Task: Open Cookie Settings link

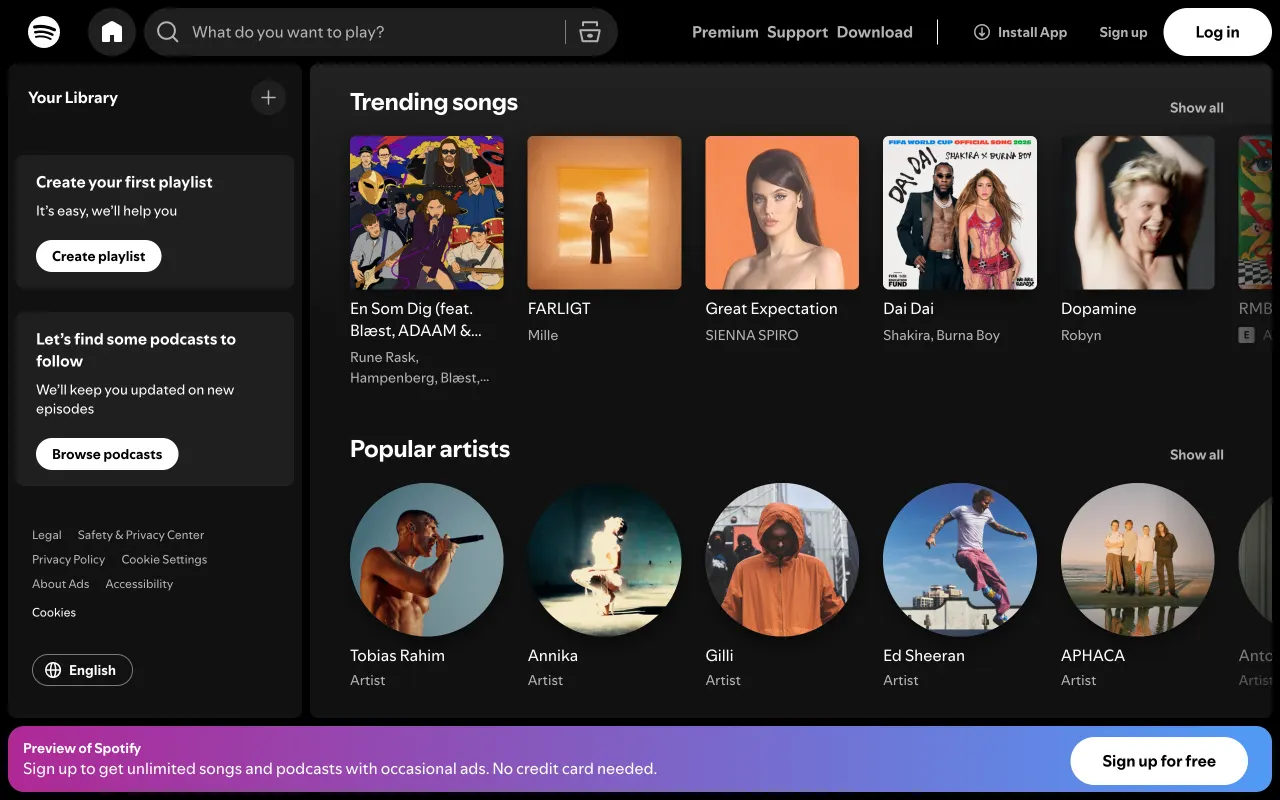Action: tap(164, 560)
